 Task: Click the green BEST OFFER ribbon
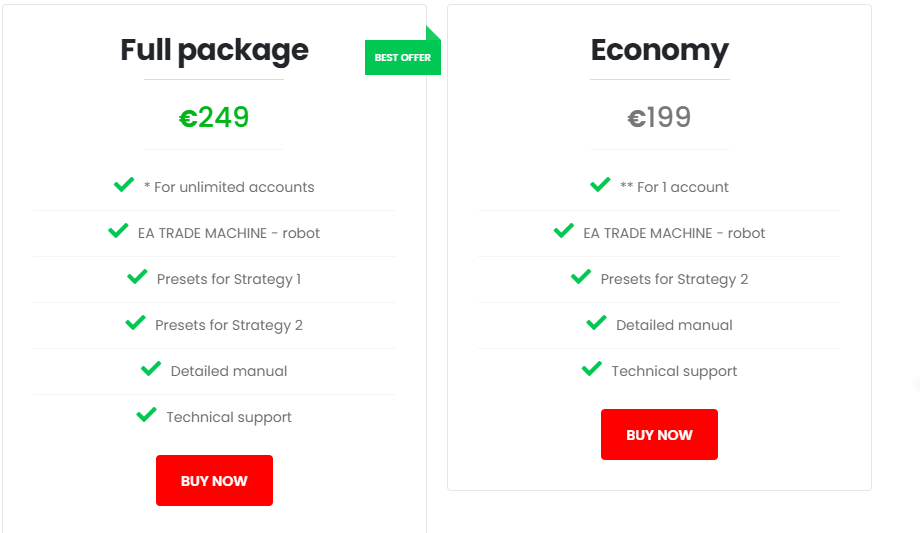[403, 57]
